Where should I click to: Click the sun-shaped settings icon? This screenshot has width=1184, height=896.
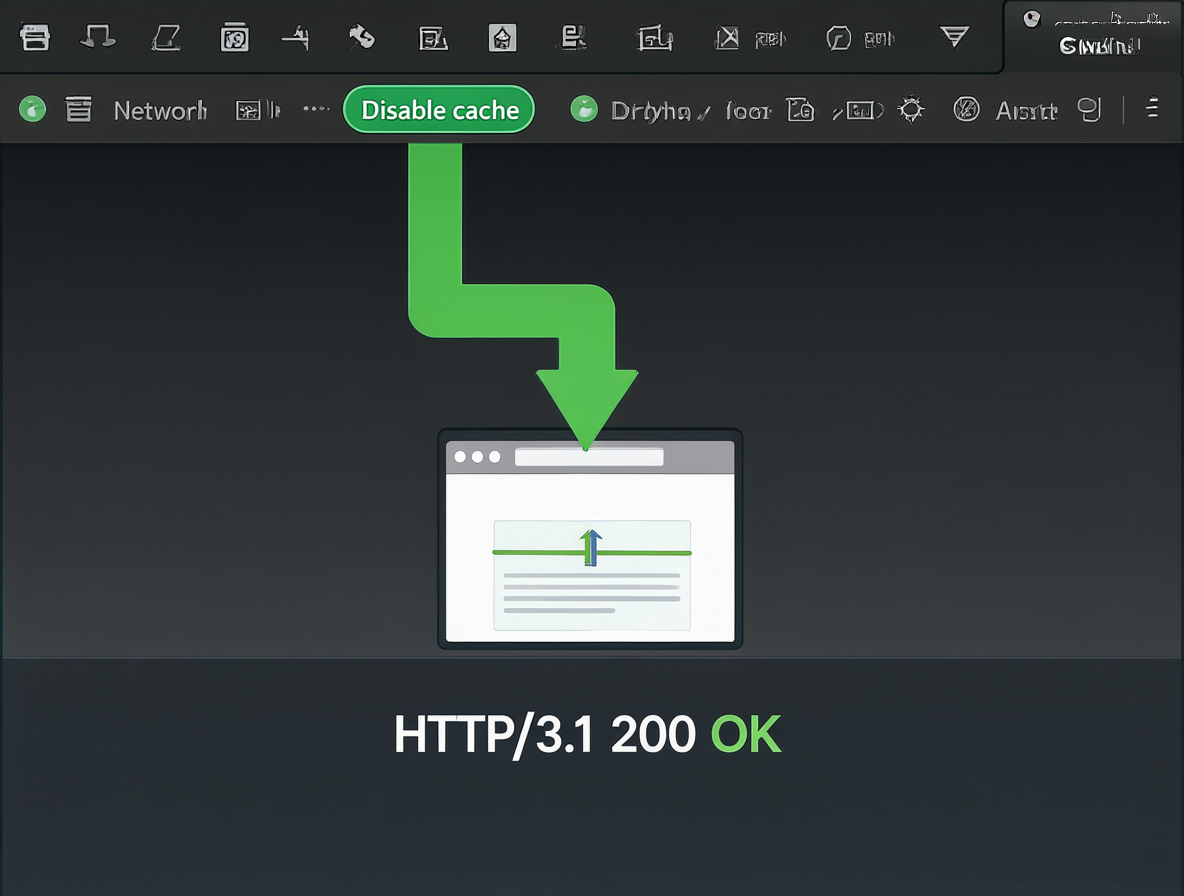point(911,109)
